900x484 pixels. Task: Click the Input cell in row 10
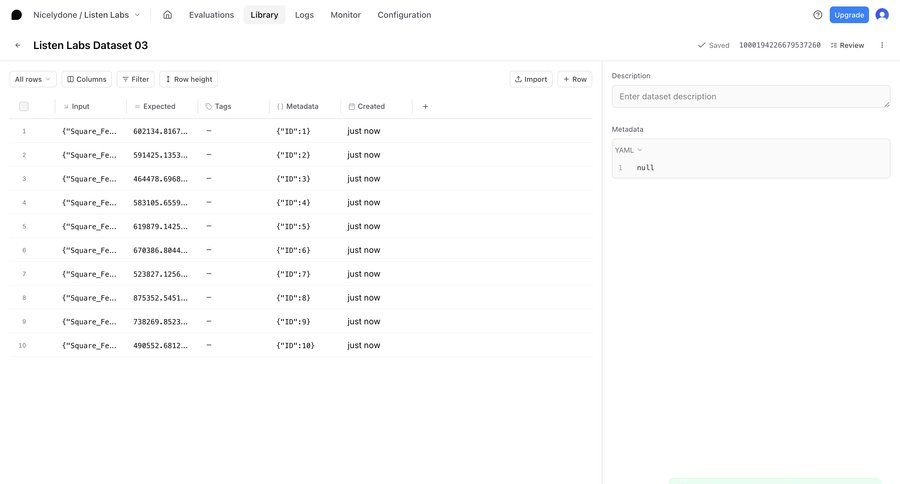90,346
